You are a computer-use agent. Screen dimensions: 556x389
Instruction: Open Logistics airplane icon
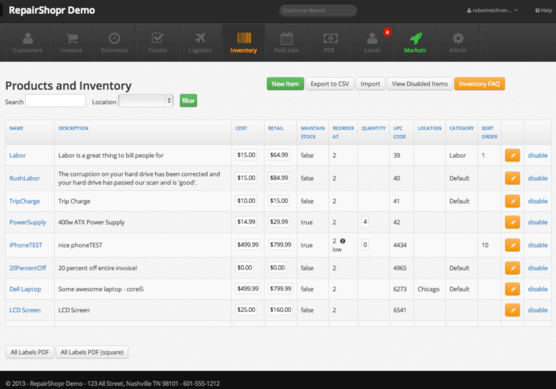click(x=200, y=38)
